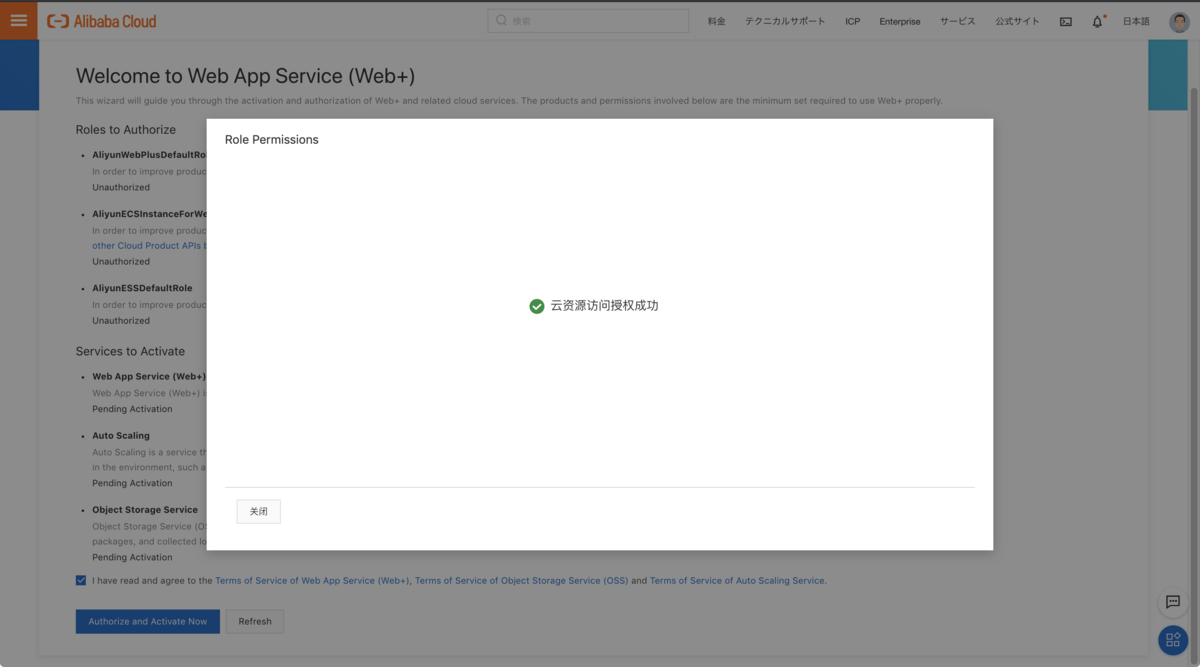1200x667 pixels.
Task: Click the 云资源访问授权成功 message
Action: click(x=604, y=306)
